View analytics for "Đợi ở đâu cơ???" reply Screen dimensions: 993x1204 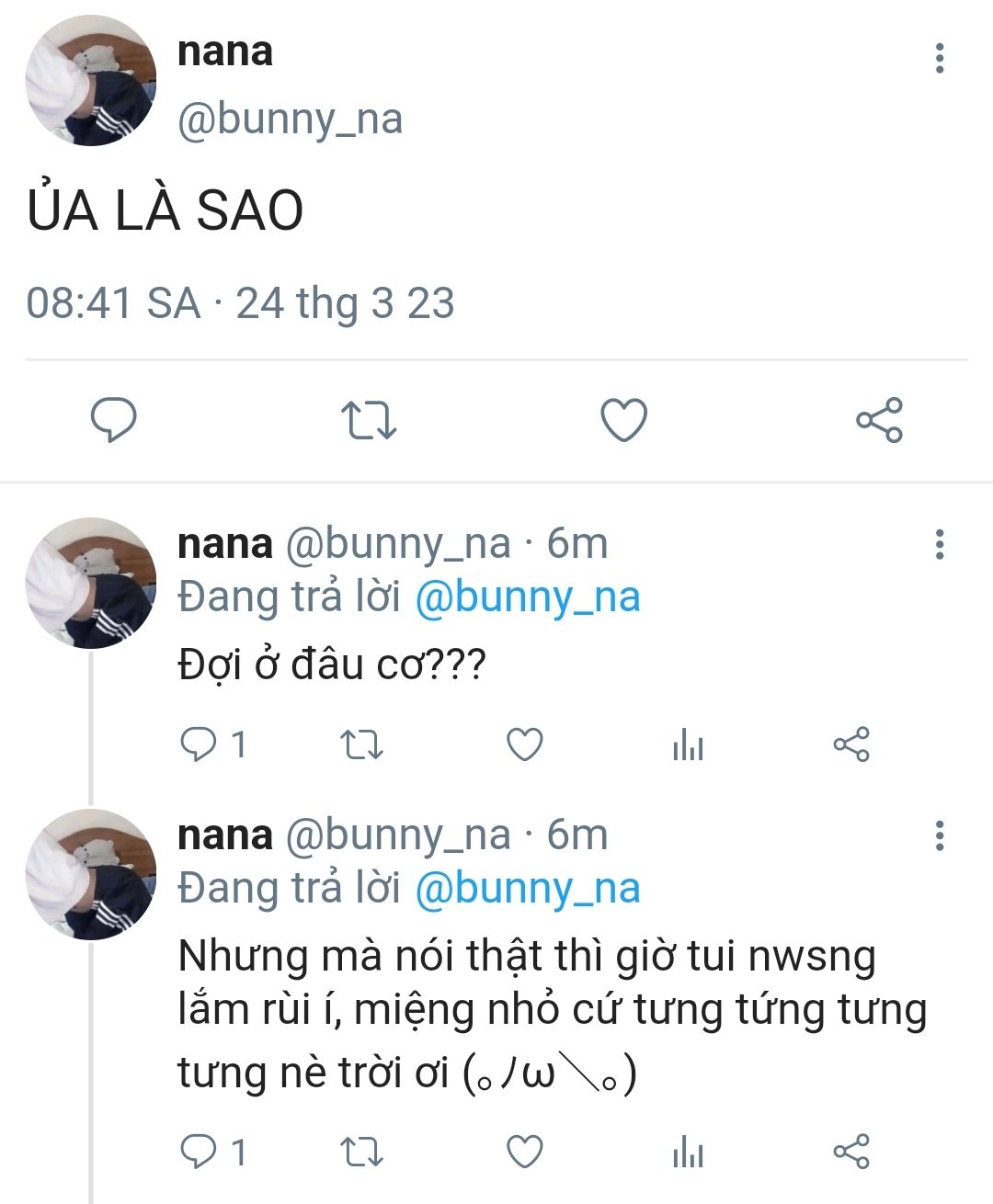tap(688, 744)
